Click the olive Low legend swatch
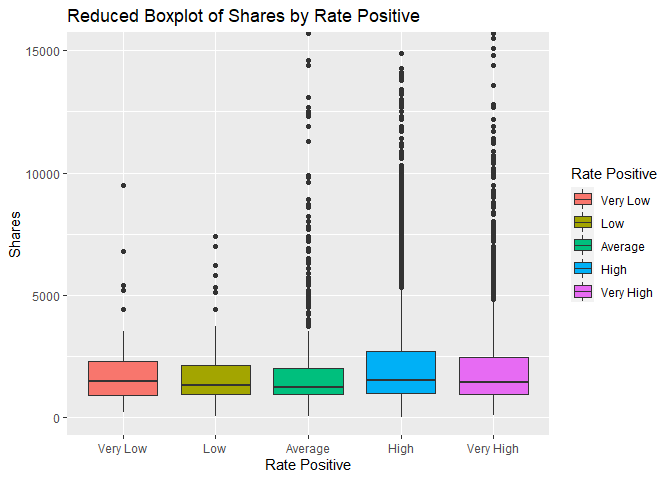This screenshot has height=480, width=672. point(584,223)
